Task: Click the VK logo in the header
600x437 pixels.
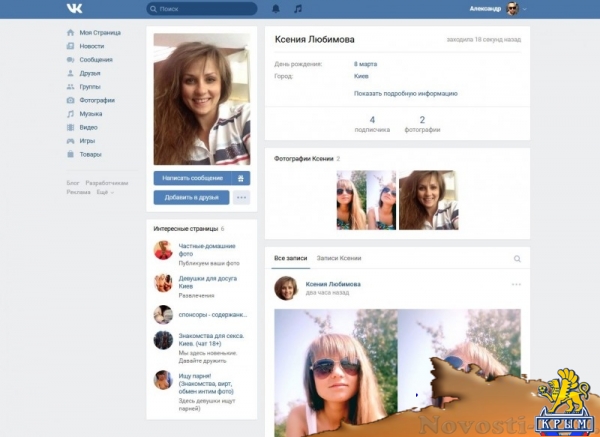Action: point(75,9)
